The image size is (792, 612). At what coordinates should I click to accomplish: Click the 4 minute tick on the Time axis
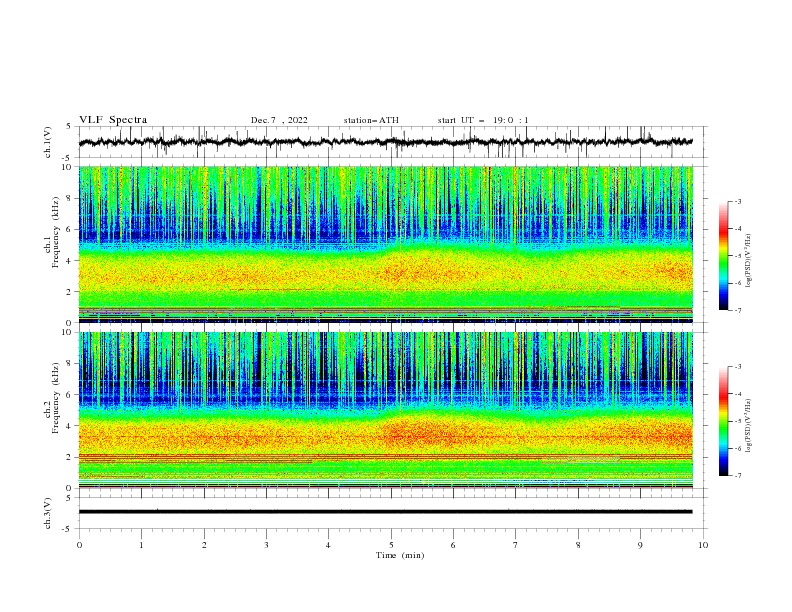[328, 545]
